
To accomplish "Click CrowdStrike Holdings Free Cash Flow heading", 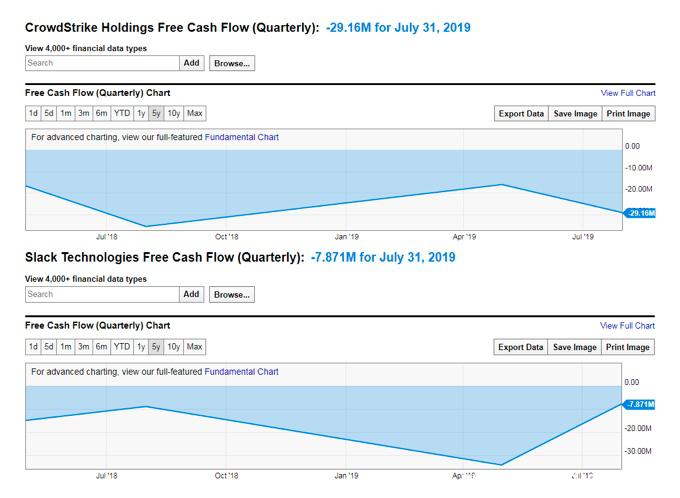I will tap(172, 28).
